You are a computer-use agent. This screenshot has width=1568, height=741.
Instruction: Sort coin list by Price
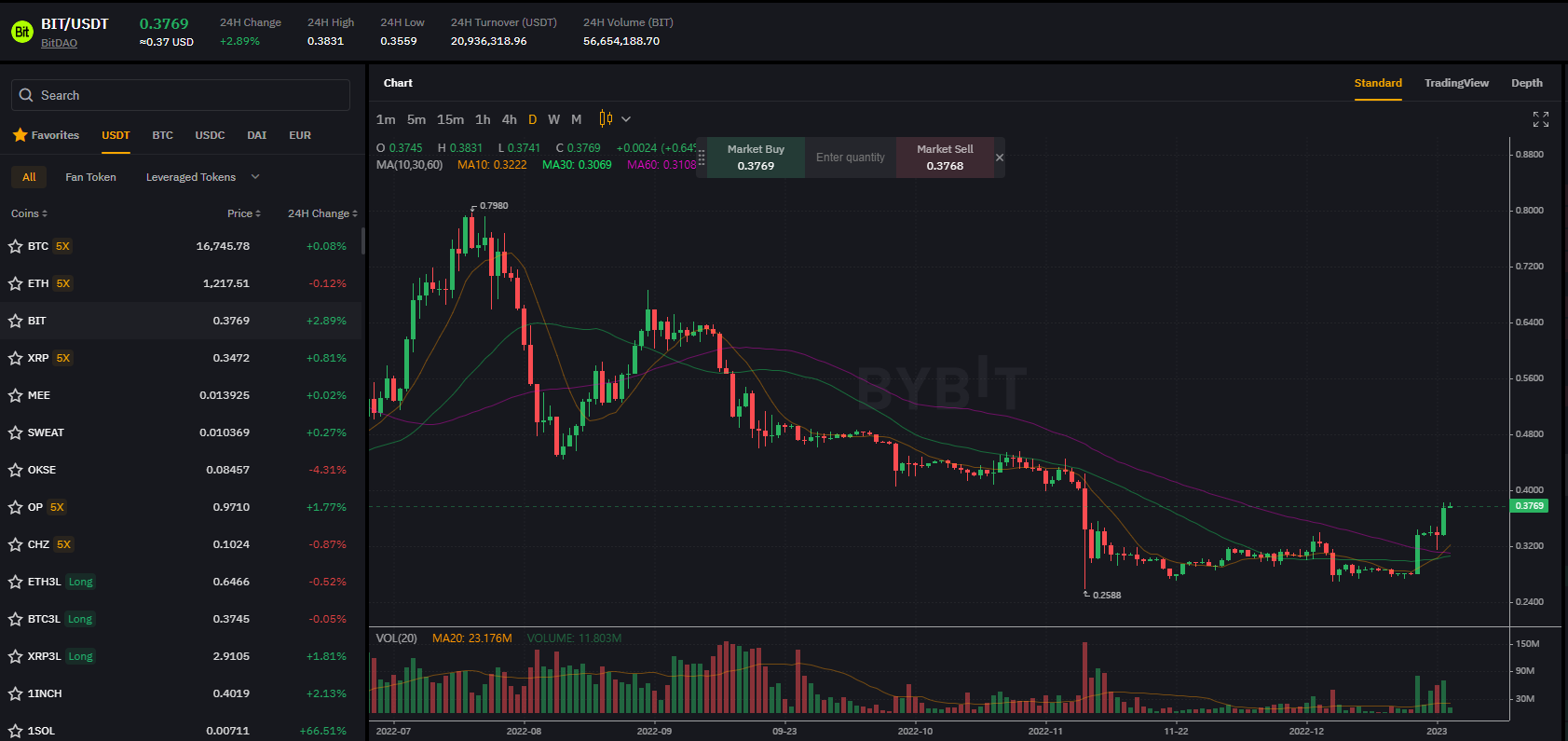(244, 213)
